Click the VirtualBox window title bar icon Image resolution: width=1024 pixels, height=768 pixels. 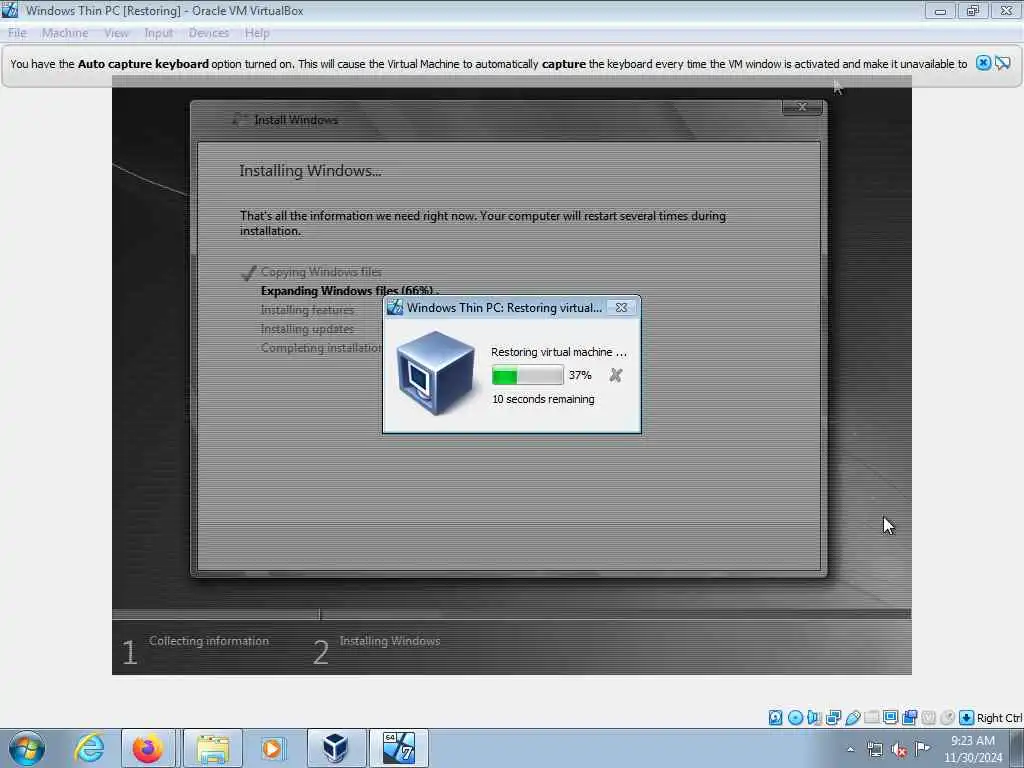[x=10, y=10]
